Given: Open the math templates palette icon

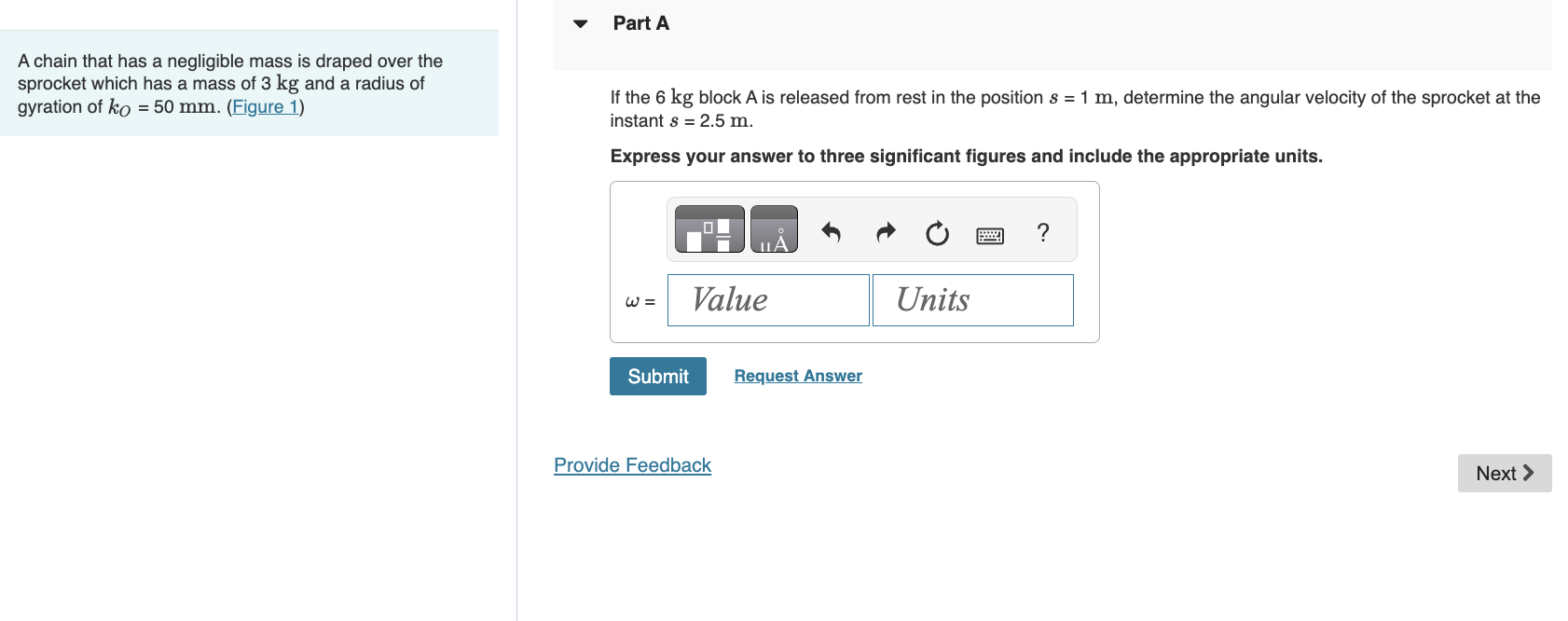Looking at the screenshot, I should point(708,229).
